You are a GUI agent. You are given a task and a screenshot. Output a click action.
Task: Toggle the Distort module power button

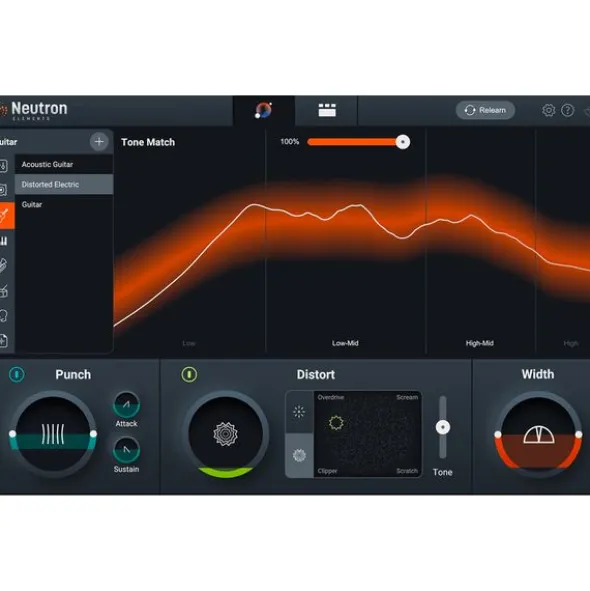tap(189, 374)
